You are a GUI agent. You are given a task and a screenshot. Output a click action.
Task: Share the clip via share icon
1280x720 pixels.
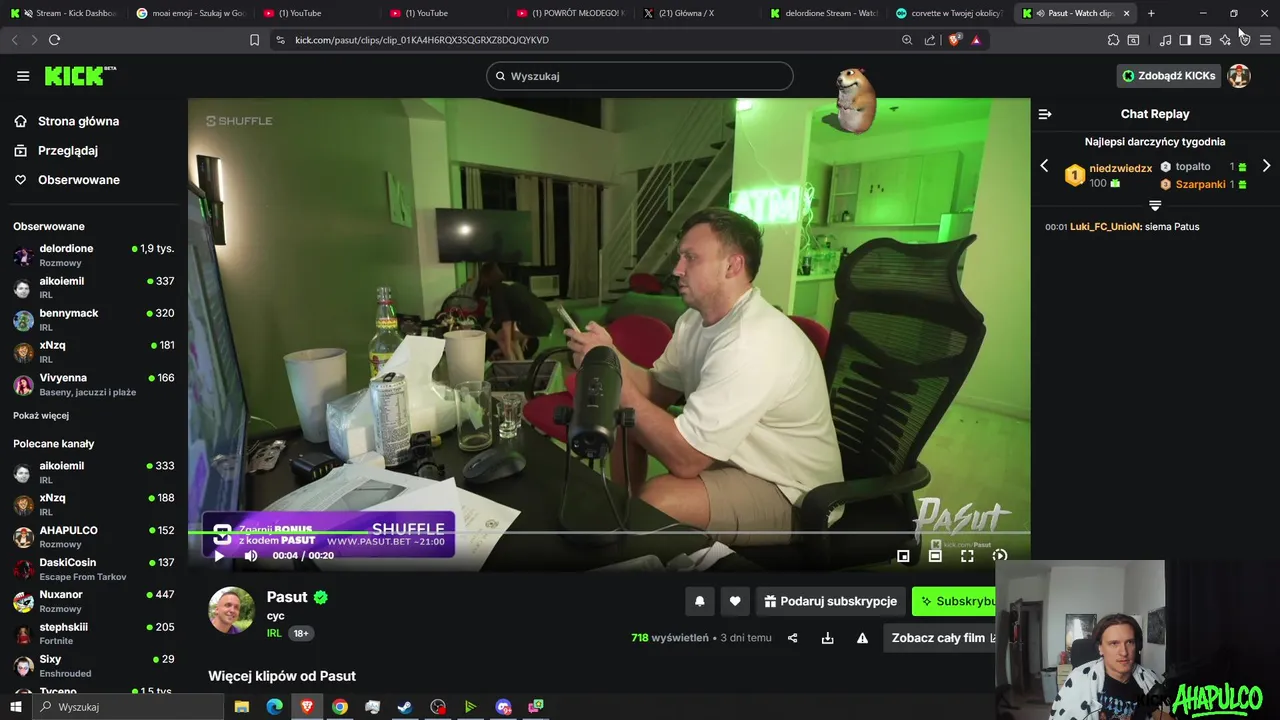[792, 638]
